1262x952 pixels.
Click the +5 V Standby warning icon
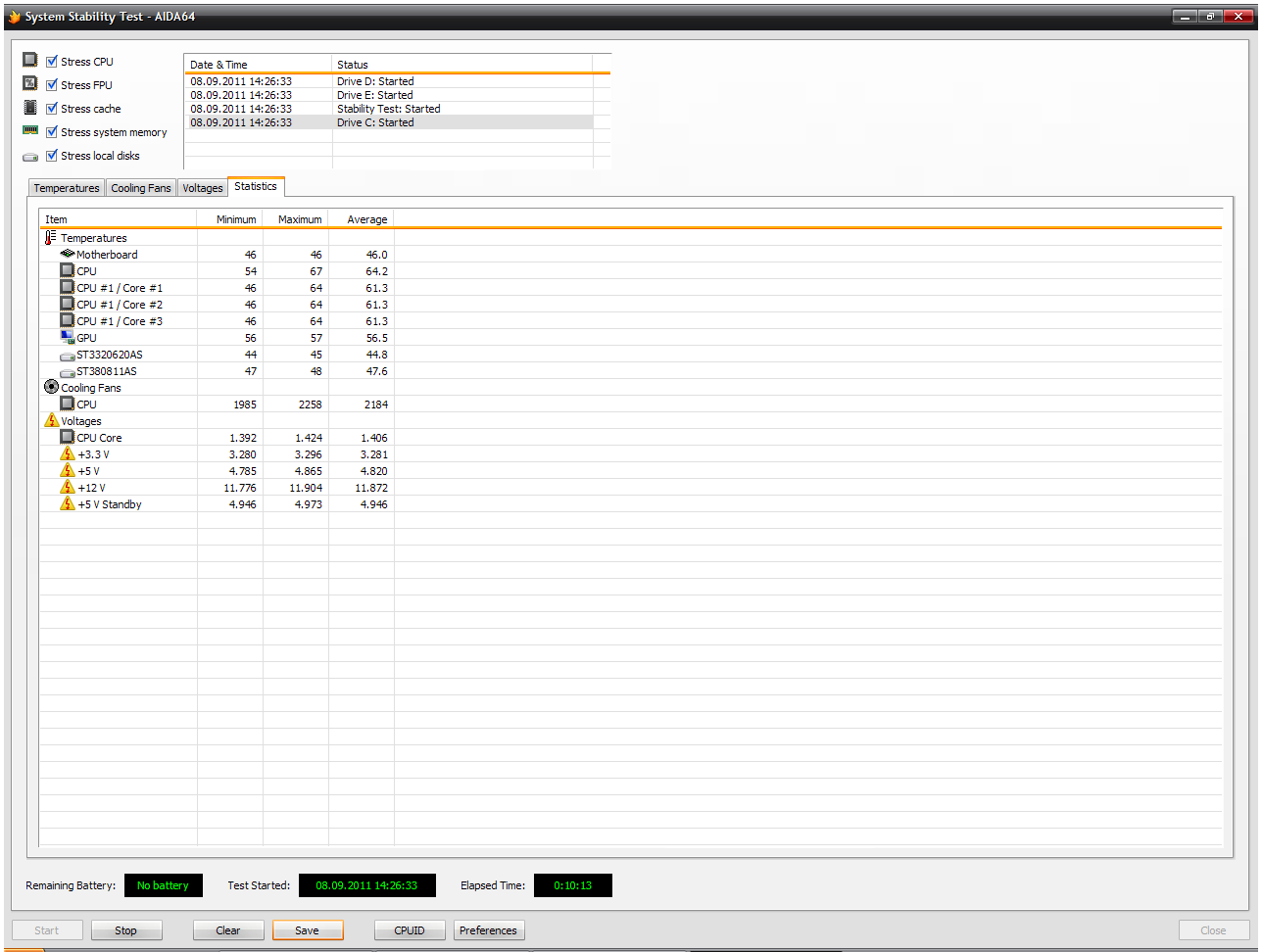point(68,504)
